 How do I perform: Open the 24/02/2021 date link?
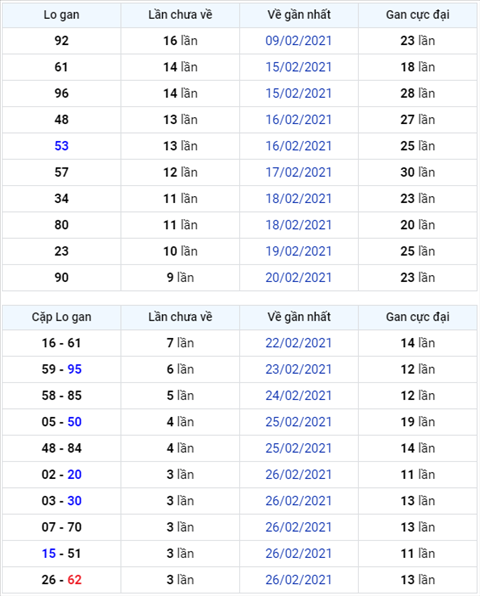tap(298, 395)
